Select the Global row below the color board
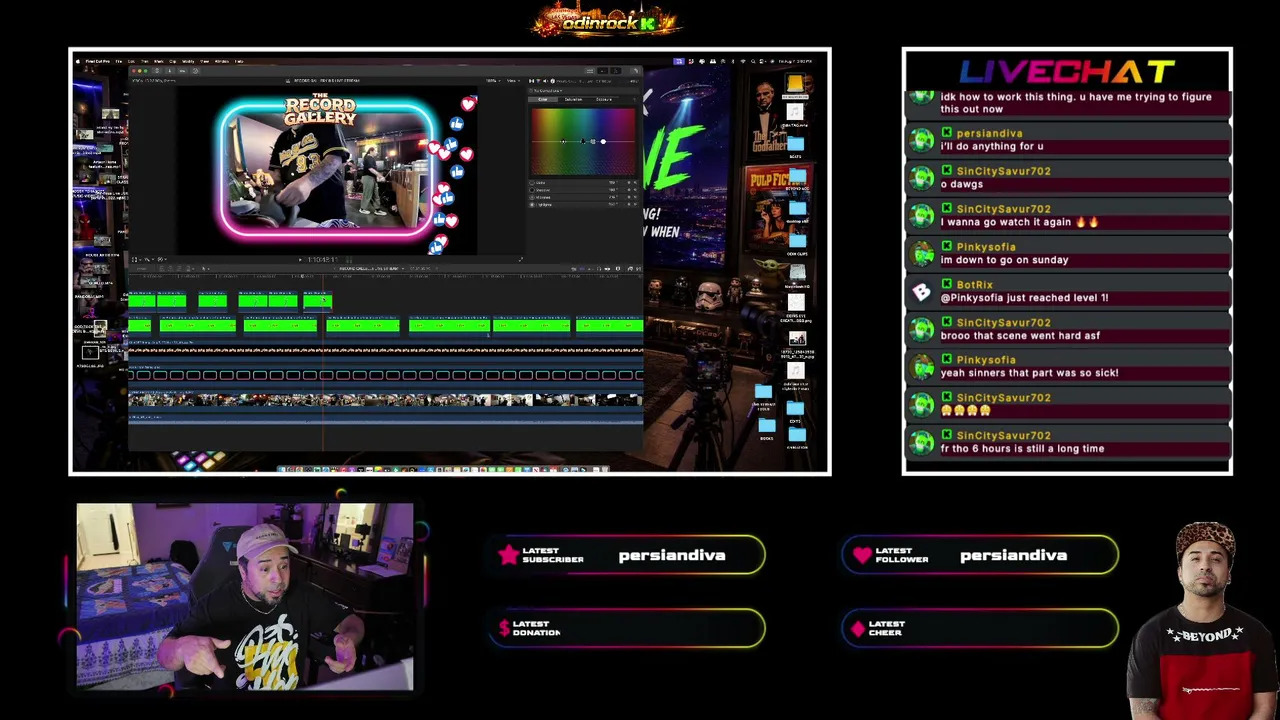 click(583, 183)
